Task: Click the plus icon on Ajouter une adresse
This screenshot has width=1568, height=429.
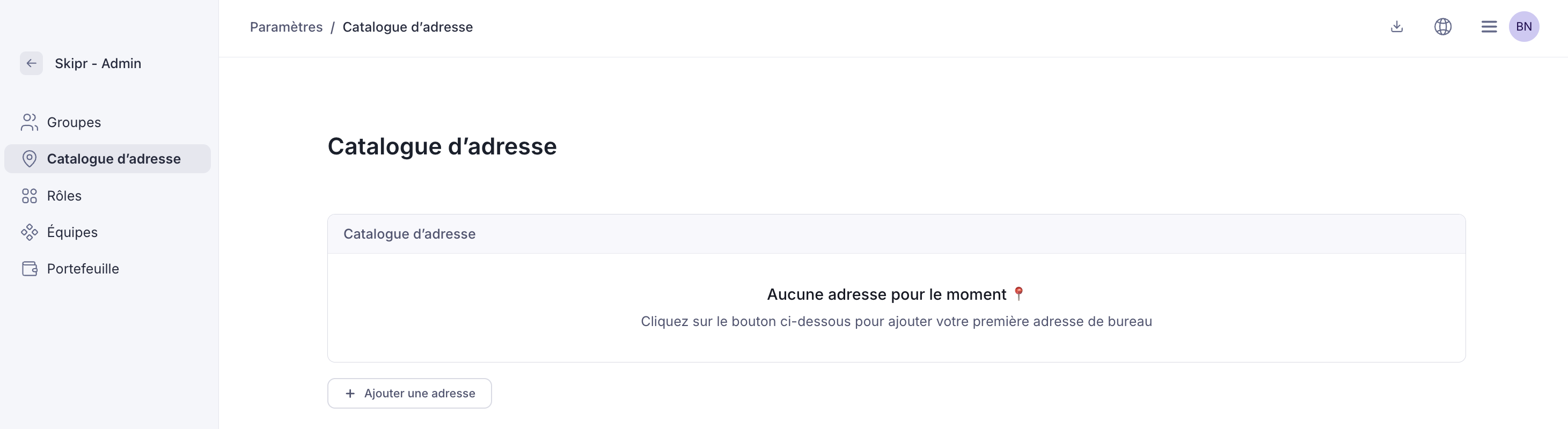Action: point(350,394)
